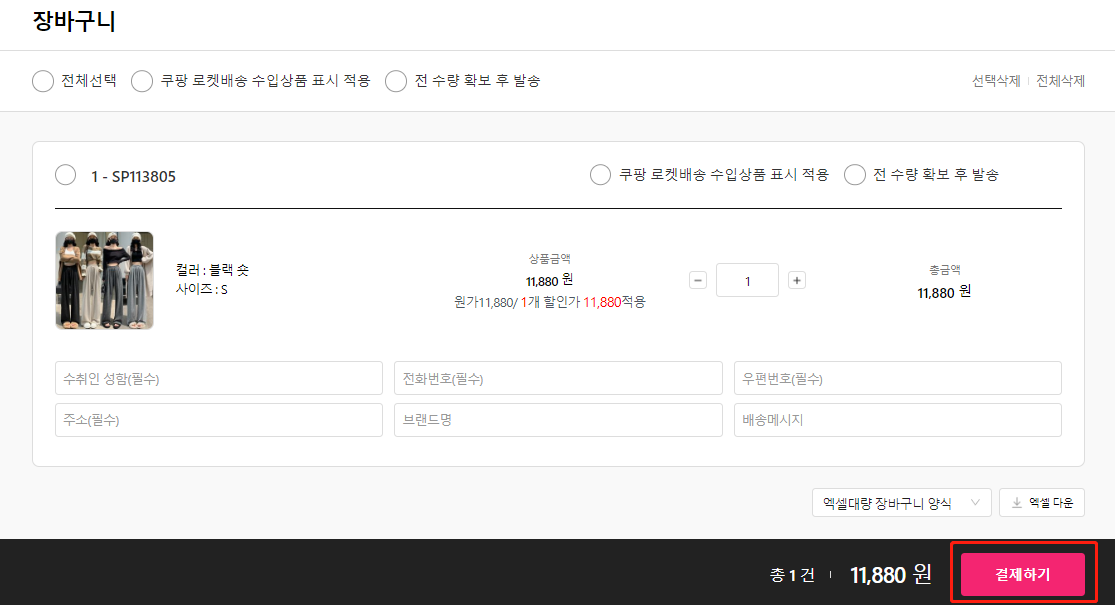Click the 엑셀 다운 download button
1115x605 pixels.
coord(1041,503)
